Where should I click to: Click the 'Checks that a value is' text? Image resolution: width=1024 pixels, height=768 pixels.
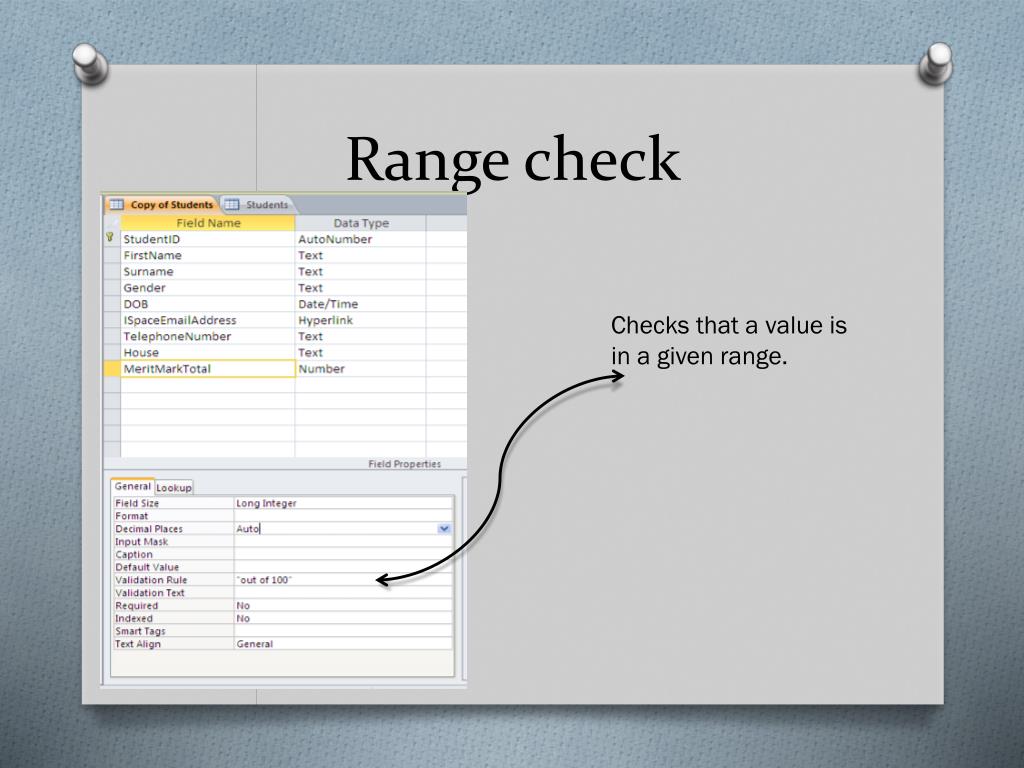coord(729,325)
